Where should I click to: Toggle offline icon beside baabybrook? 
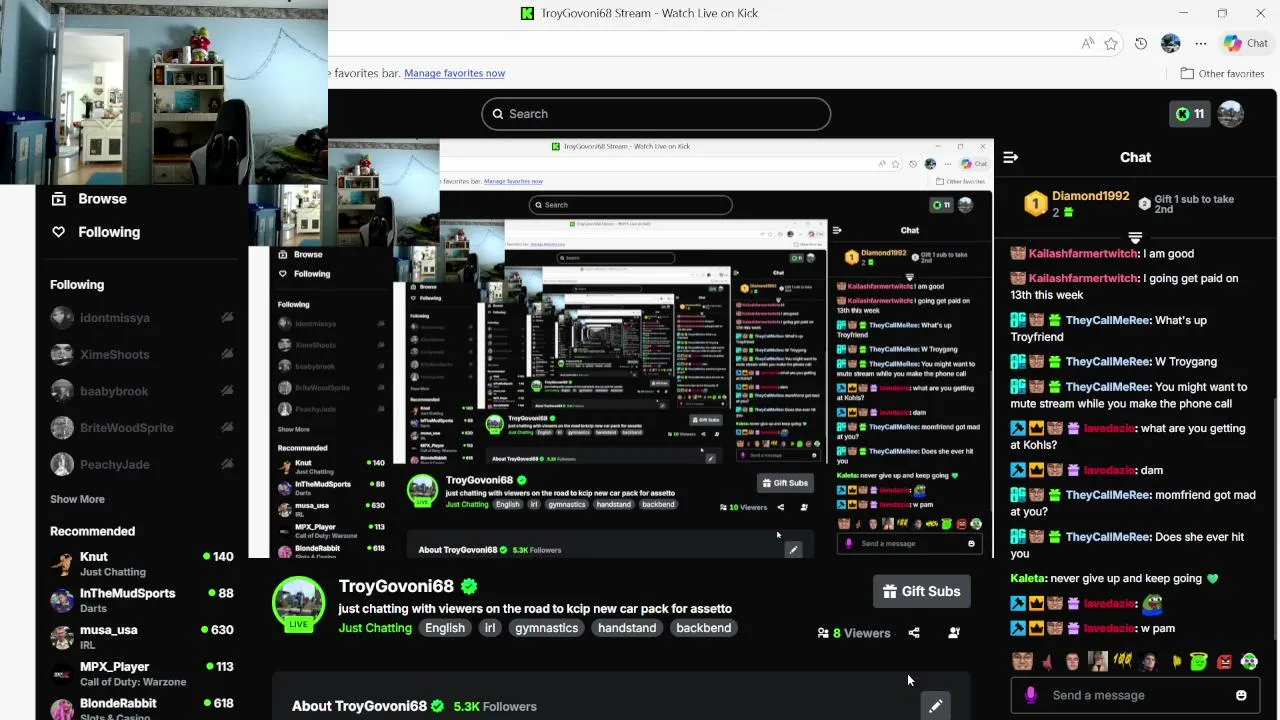point(227,391)
